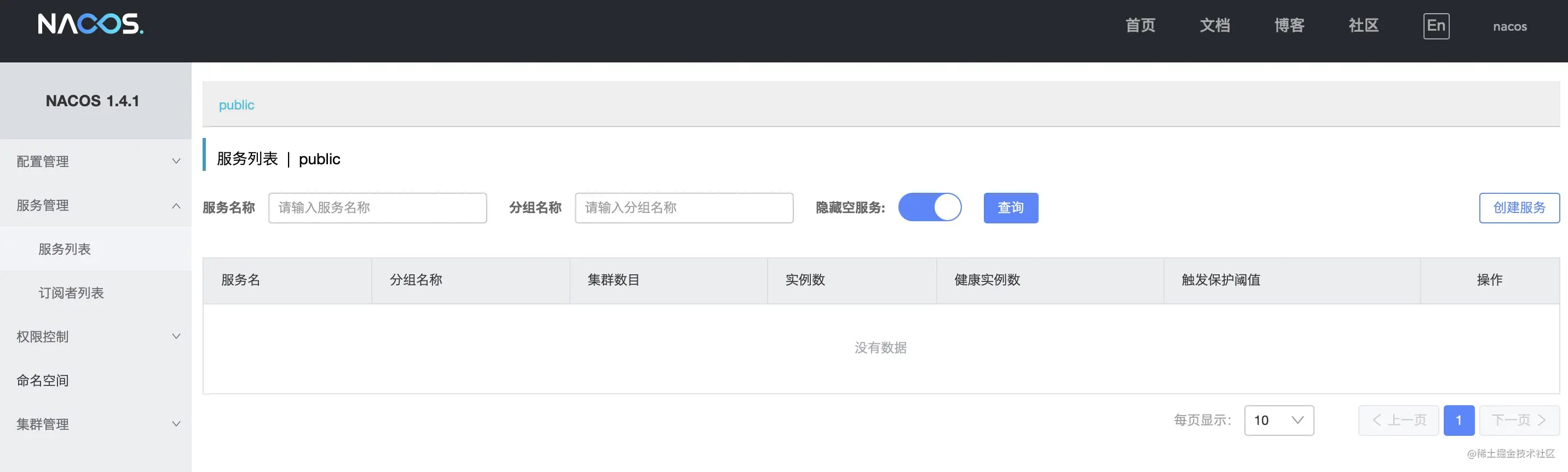This screenshot has height=472, width=1568.
Task: Toggle the 隐藏空服务 switch
Action: click(x=930, y=207)
